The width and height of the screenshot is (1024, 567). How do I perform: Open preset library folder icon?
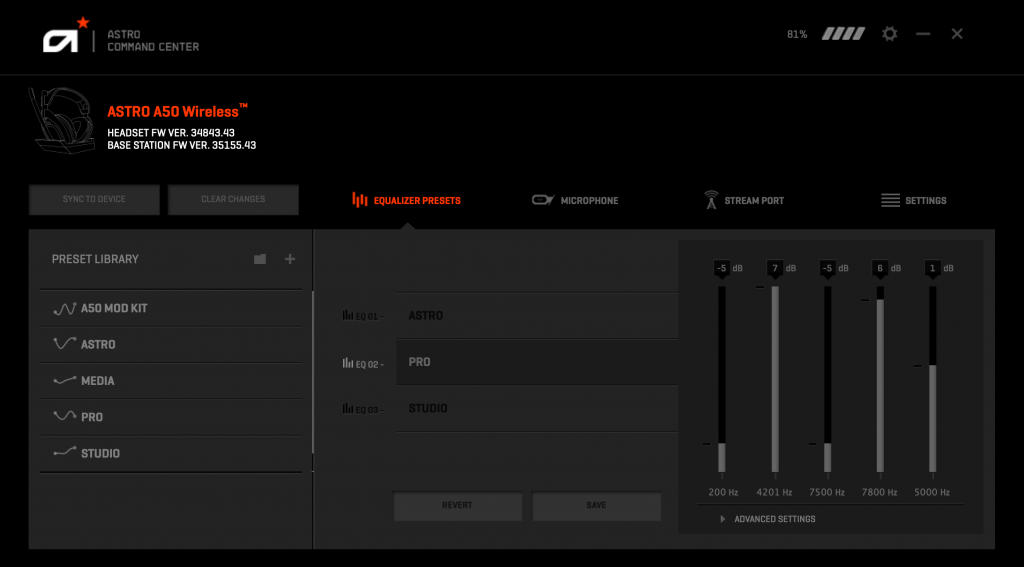click(x=260, y=259)
